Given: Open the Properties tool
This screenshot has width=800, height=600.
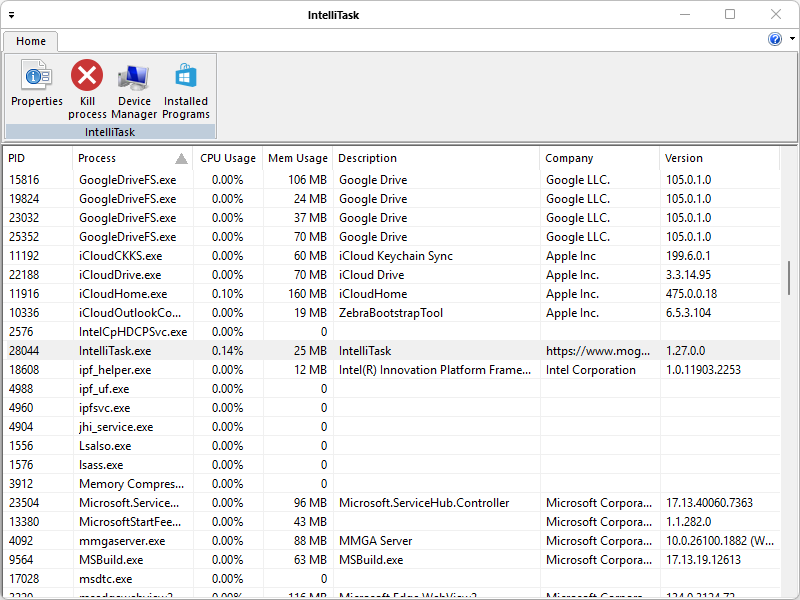Looking at the screenshot, I should [x=37, y=84].
